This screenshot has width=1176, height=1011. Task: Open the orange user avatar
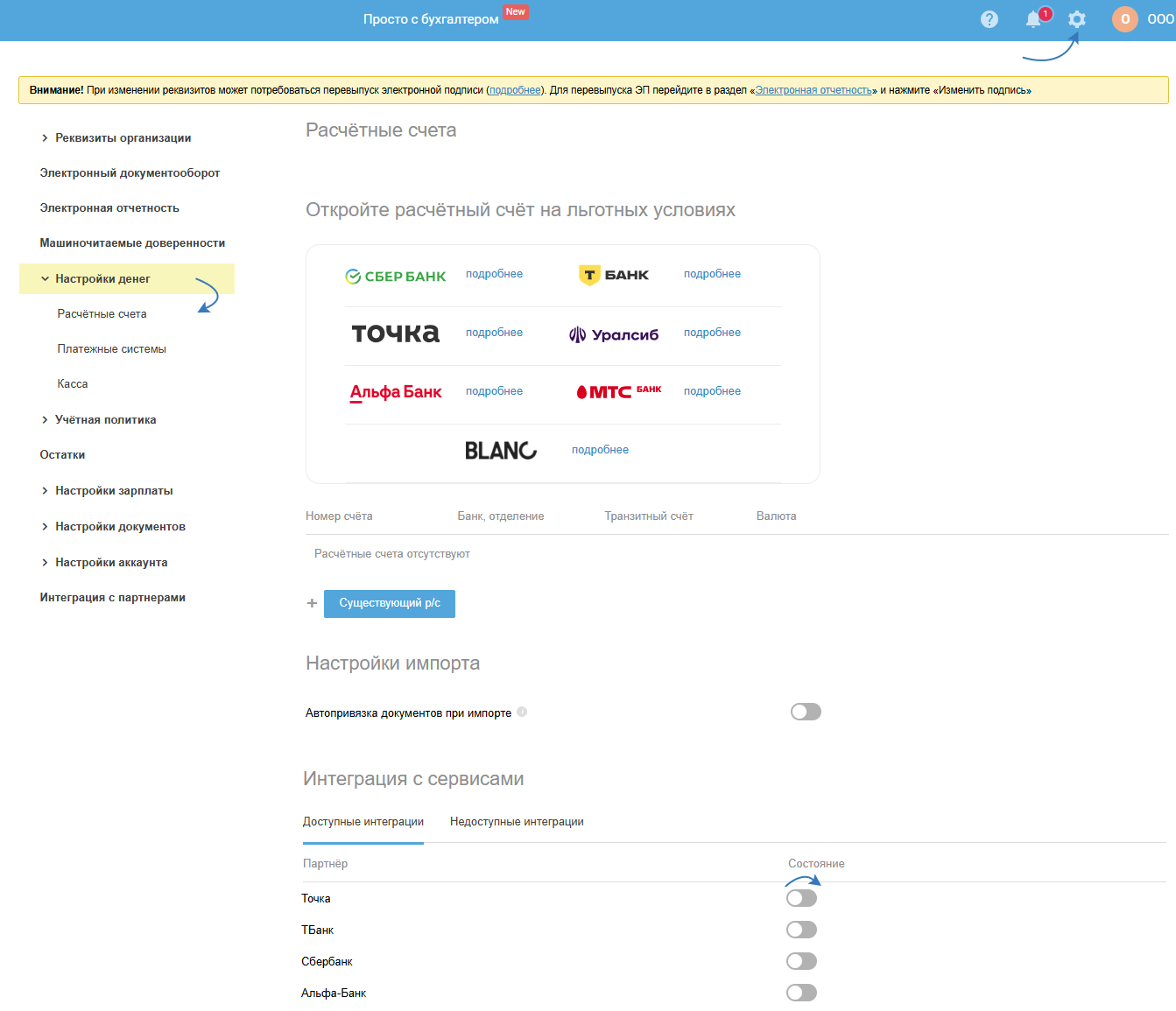[1125, 19]
